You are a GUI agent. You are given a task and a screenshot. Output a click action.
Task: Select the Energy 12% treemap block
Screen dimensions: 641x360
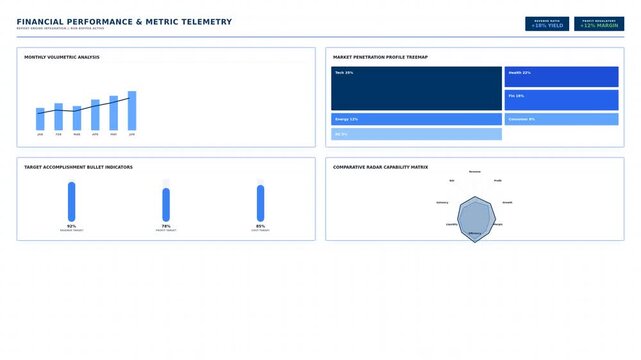pyautogui.click(x=417, y=119)
